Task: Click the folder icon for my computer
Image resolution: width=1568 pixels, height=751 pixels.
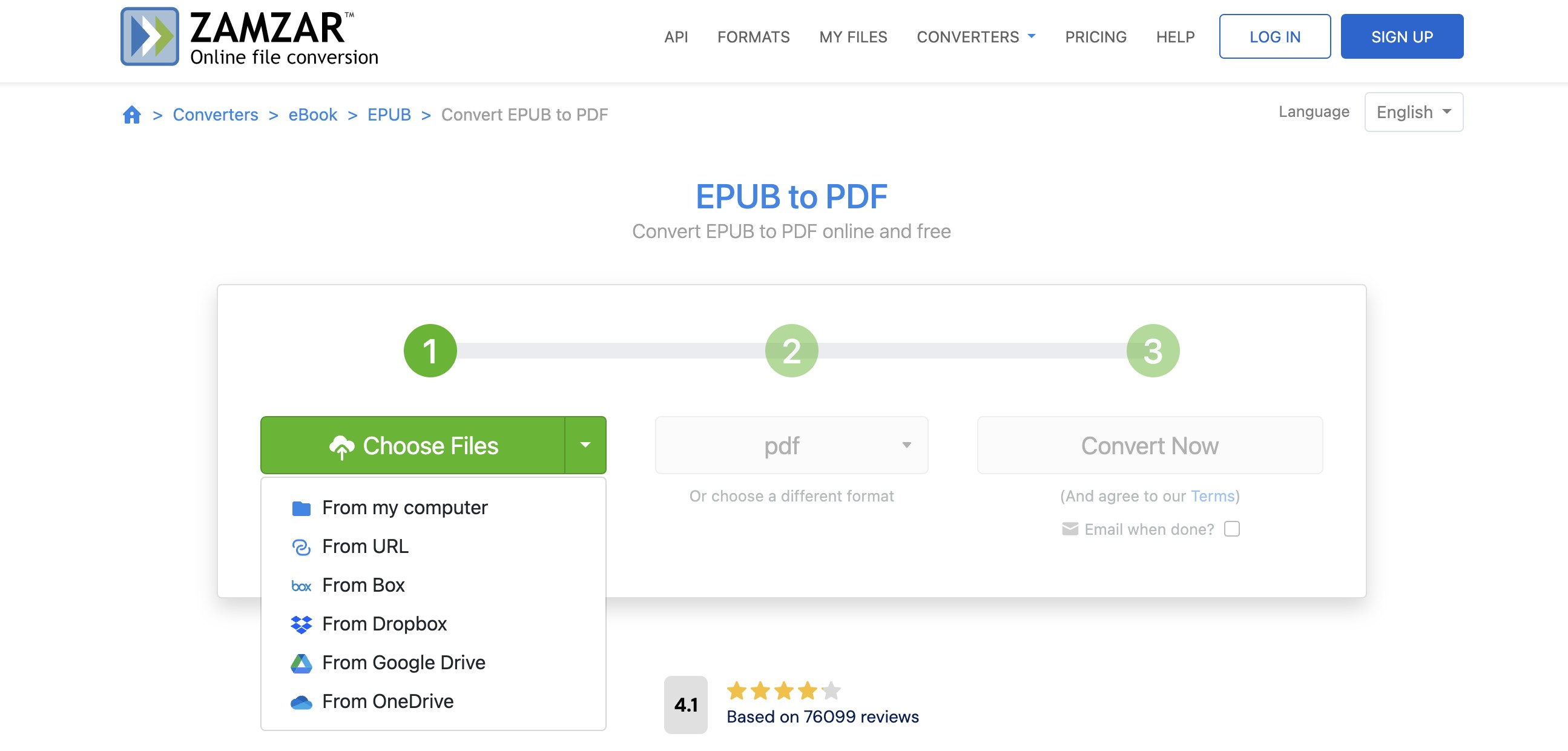Action: (301, 508)
